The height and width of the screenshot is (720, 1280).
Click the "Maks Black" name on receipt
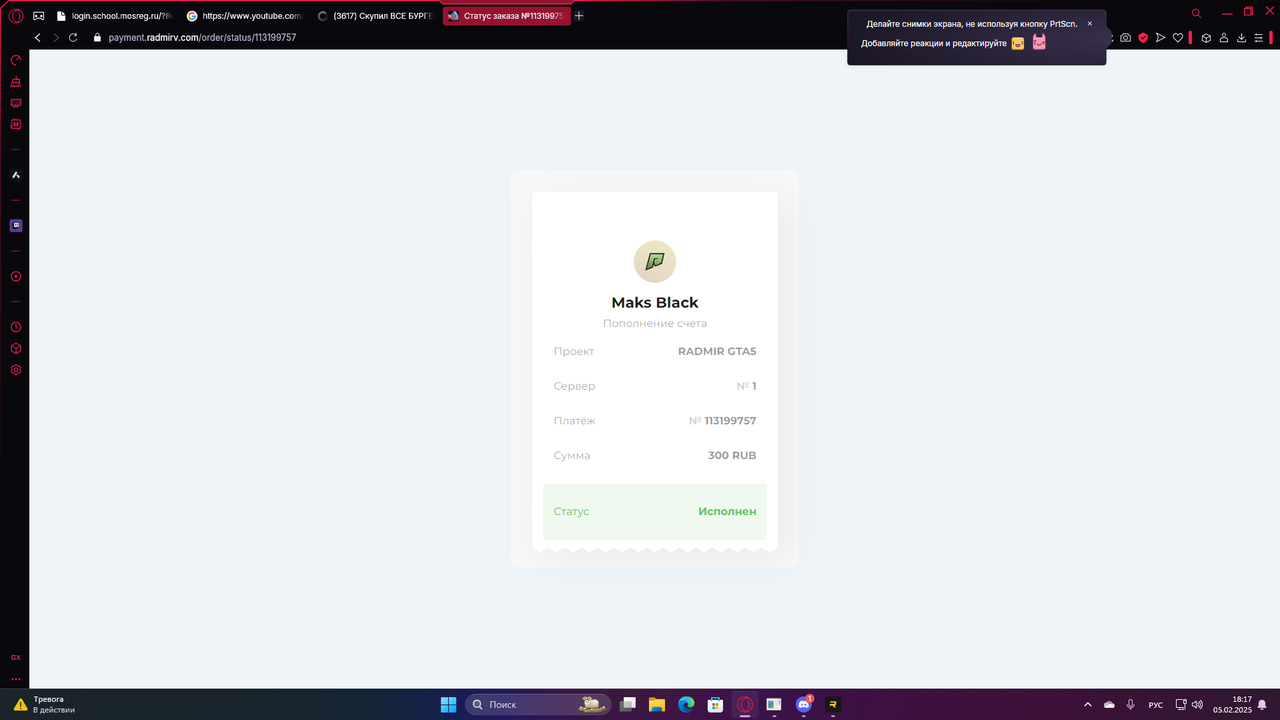point(655,302)
